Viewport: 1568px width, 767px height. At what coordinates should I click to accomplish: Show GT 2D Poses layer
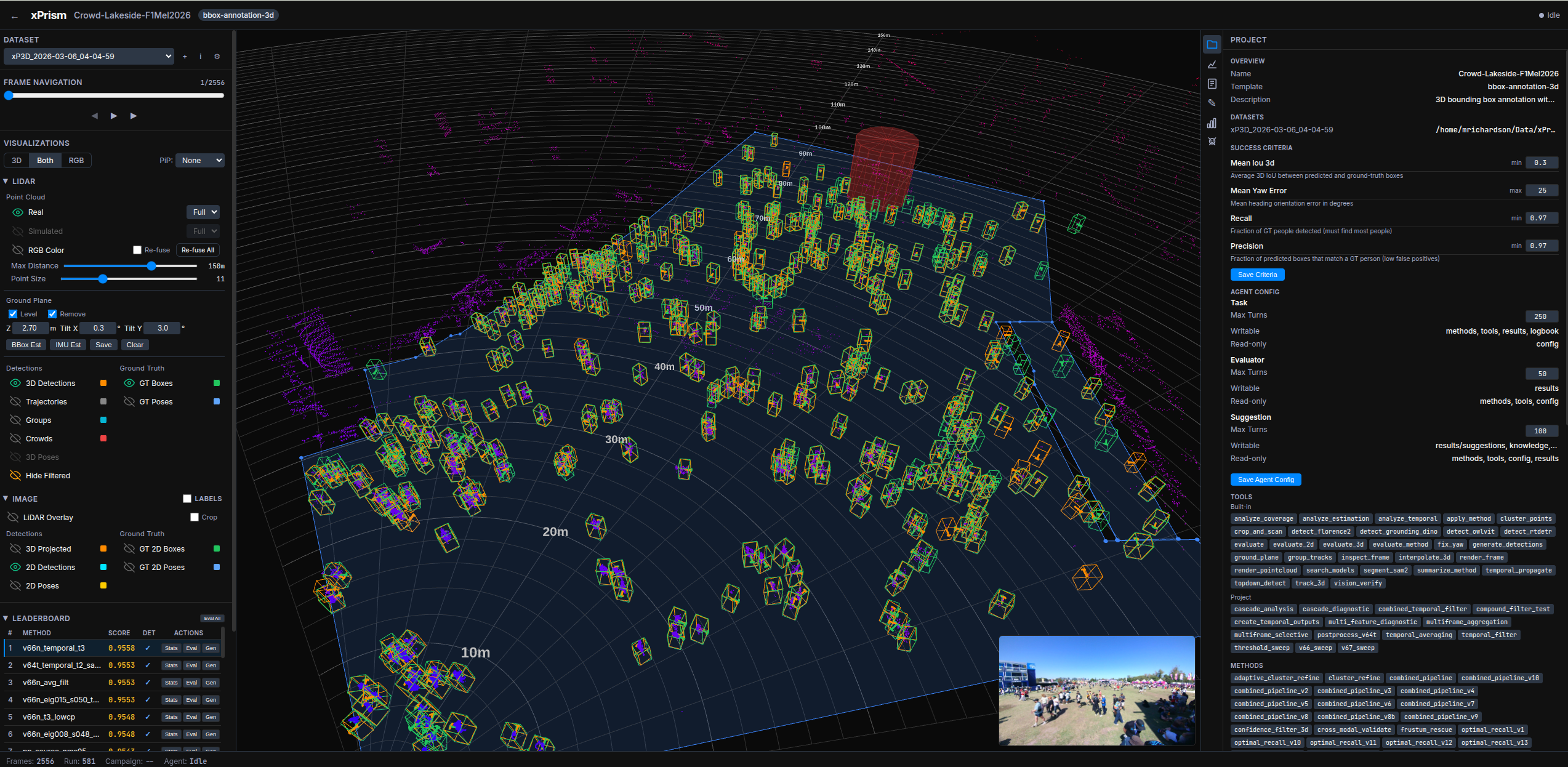click(x=129, y=568)
